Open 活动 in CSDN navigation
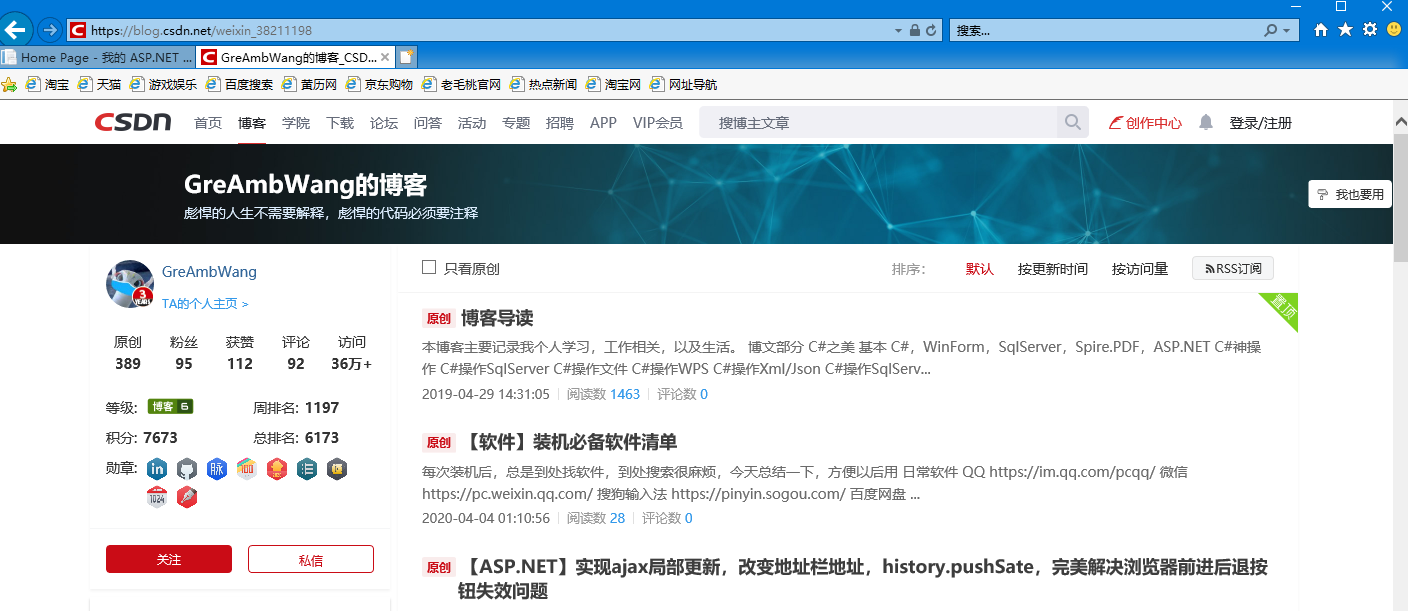 coord(472,123)
